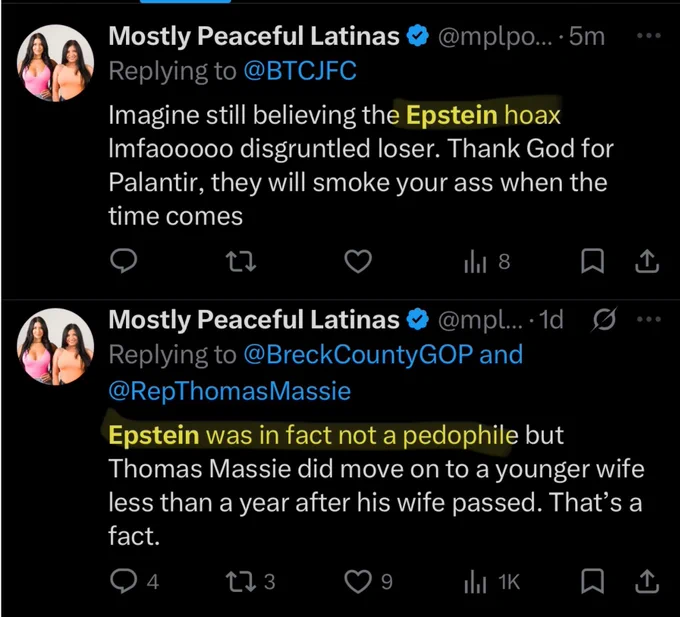Open the @BTCJFC profile link
Screen dimensions: 680x617
pos(300,71)
